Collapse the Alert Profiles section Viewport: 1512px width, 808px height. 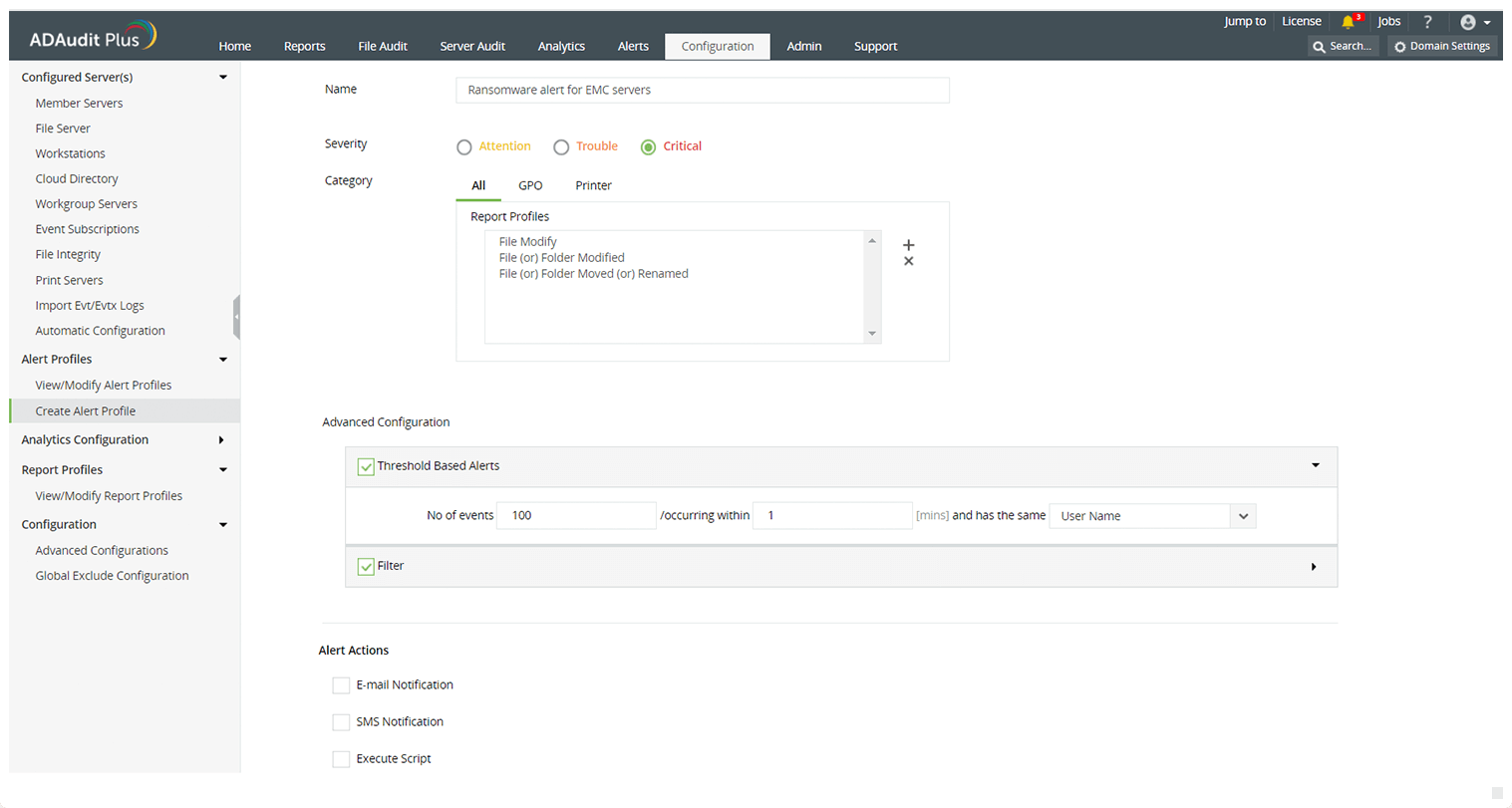pos(223,360)
